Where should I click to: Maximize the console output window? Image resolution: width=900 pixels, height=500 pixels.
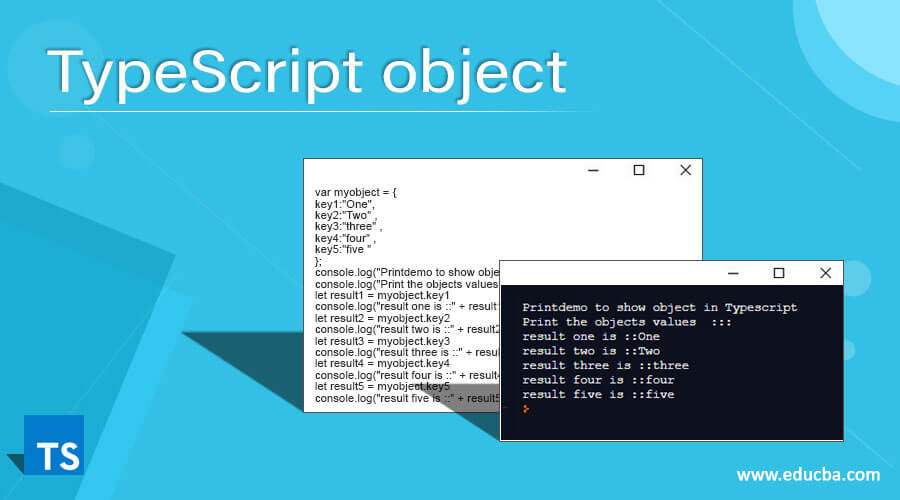point(779,273)
